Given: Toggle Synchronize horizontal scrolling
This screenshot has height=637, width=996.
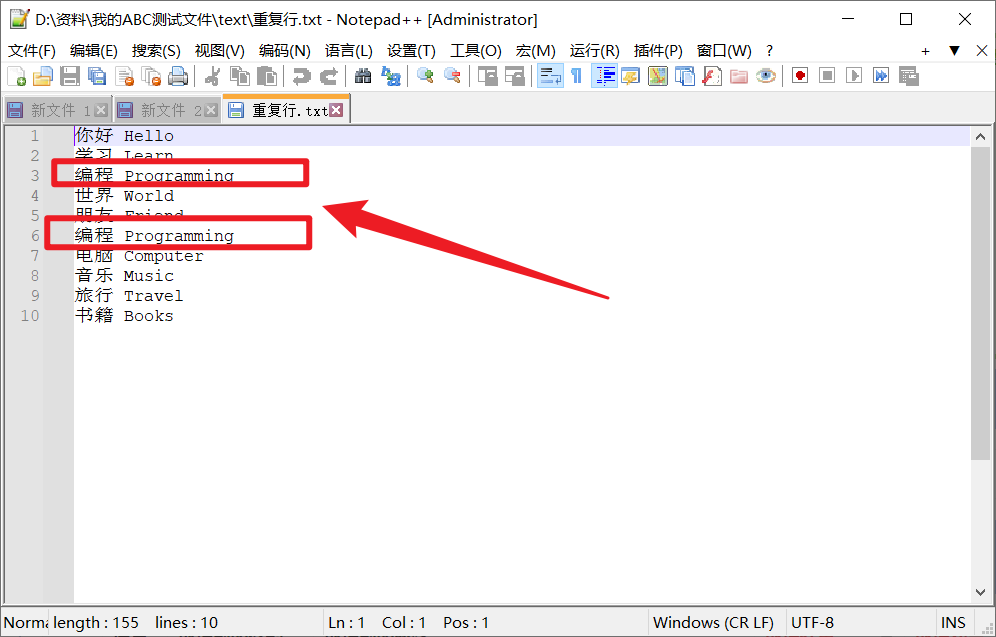Looking at the screenshot, I should click(515, 76).
